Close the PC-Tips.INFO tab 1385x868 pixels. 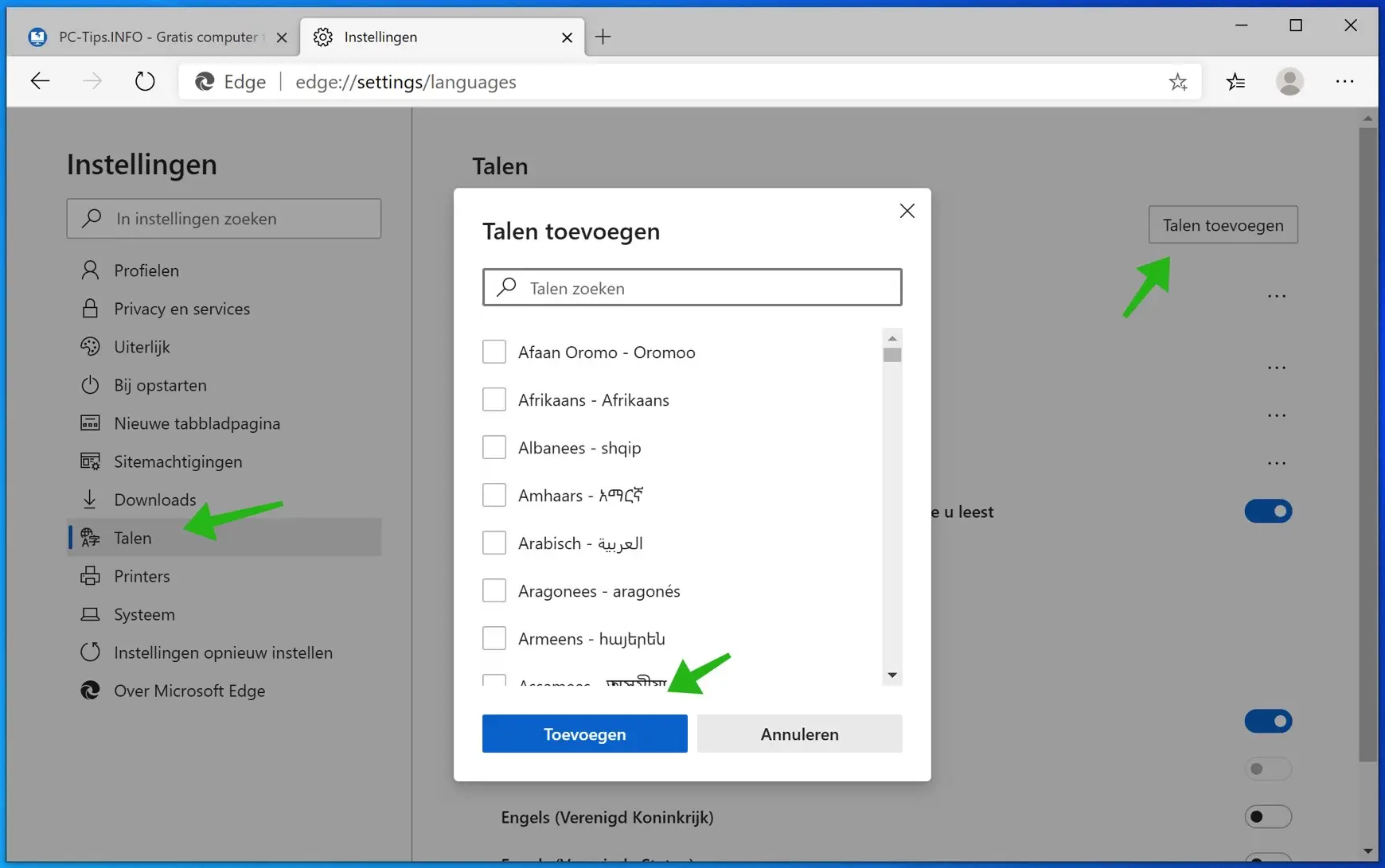point(282,37)
